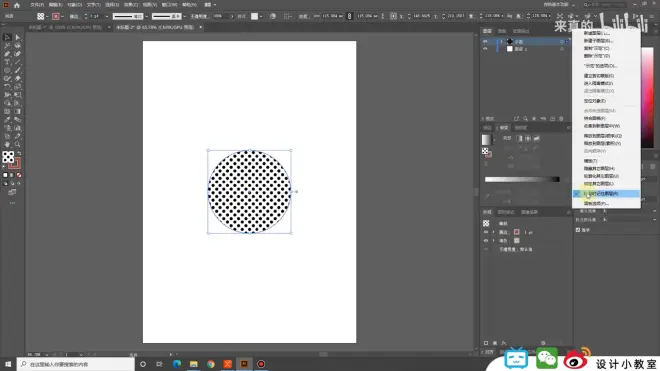Open the 效果 menu
Image resolution: width=660 pixels, height=371 pixels.
click(x=131, y=5)
